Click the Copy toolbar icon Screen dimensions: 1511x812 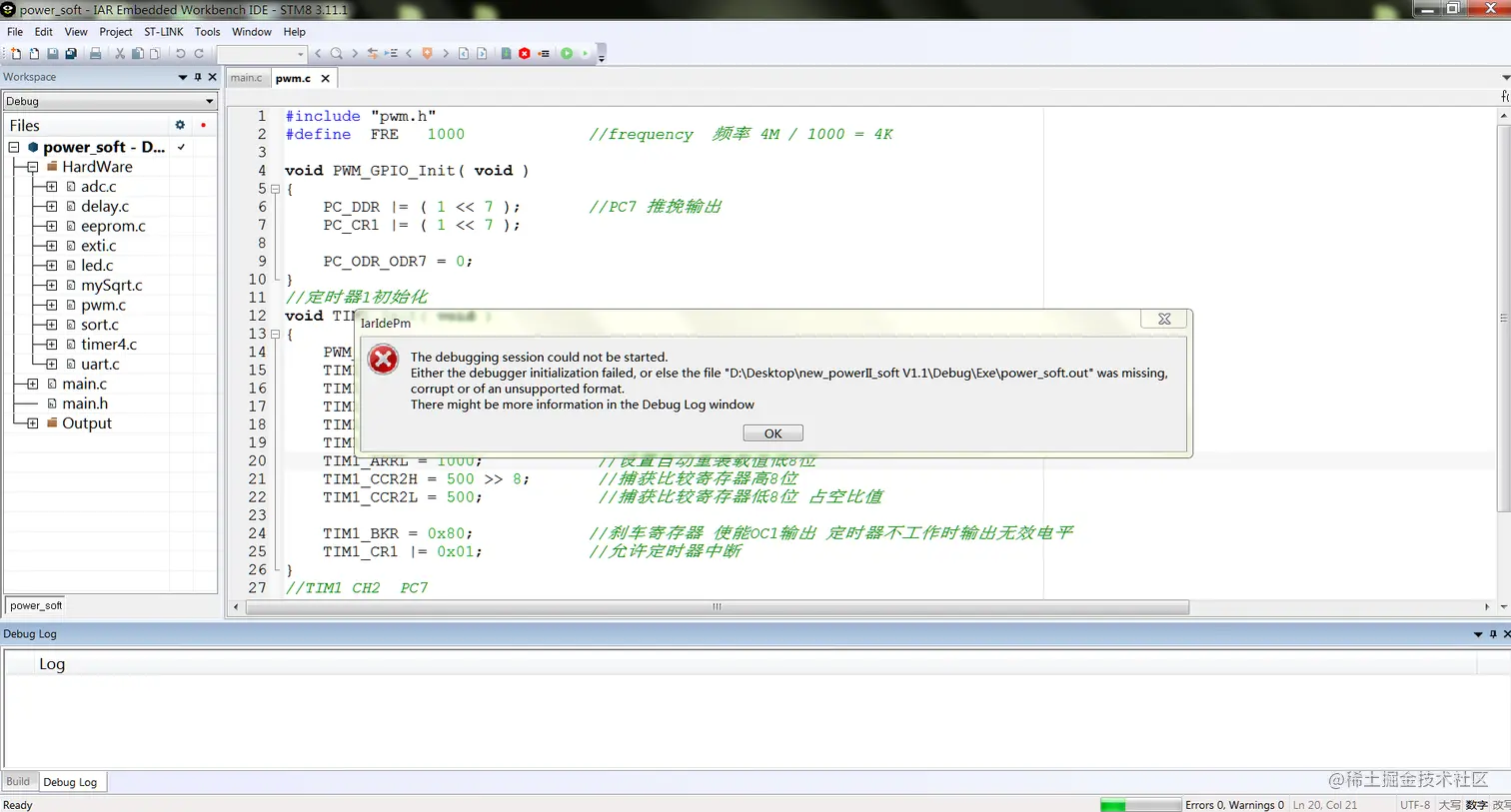coord(138,54)
